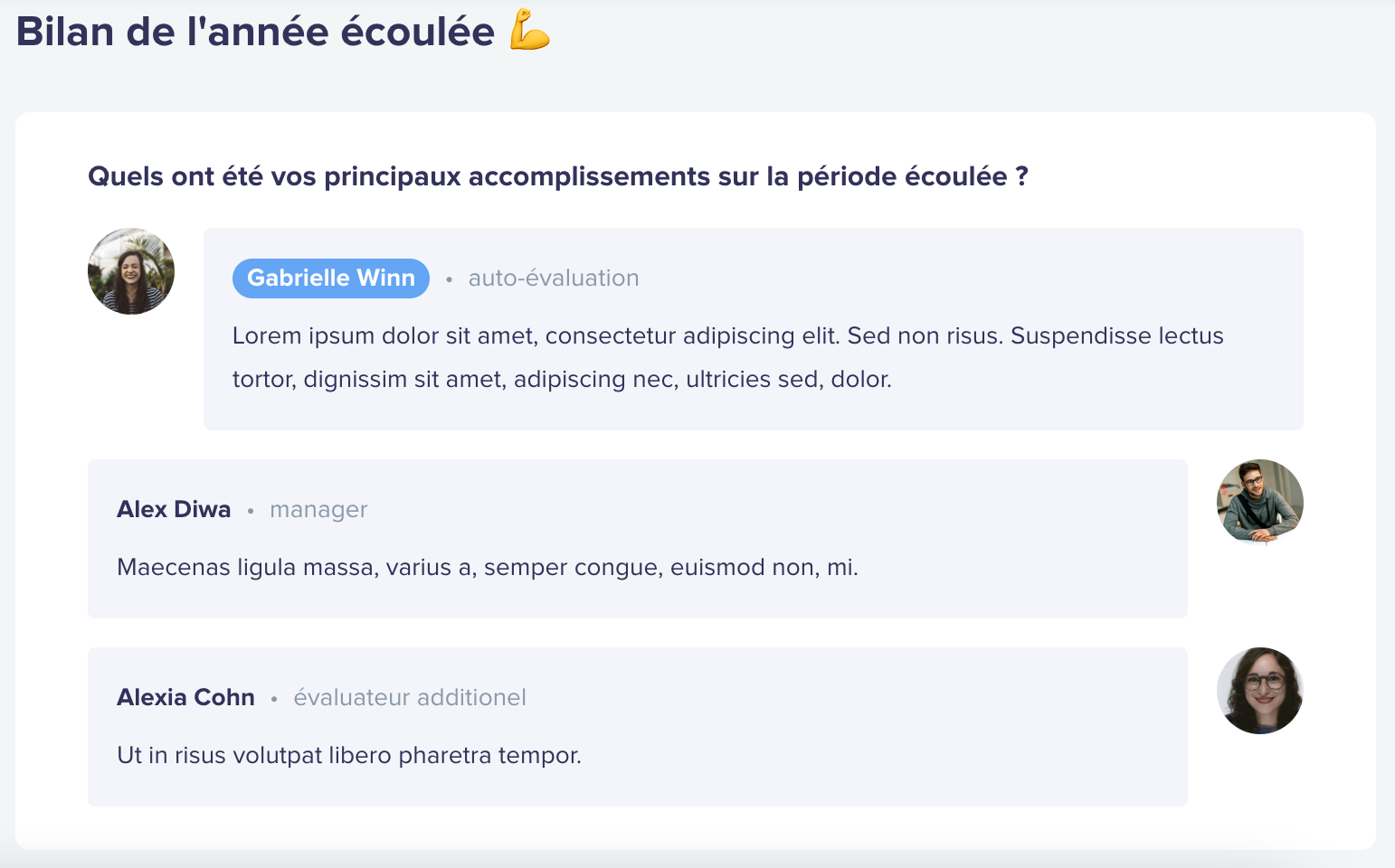This screenshot has height=868, width=1395.
Task: Click Alex Diwa's profile picture
Action: pos(1260,503)
